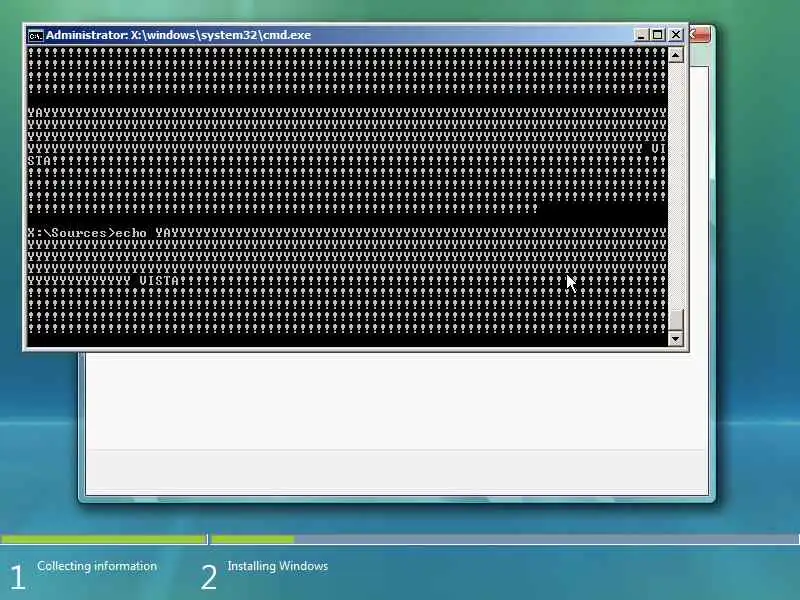The width and height of the screenshot is (800, 600).
Task: Click the X:\Sources>echo prompt line
Action: coord(347,233)
